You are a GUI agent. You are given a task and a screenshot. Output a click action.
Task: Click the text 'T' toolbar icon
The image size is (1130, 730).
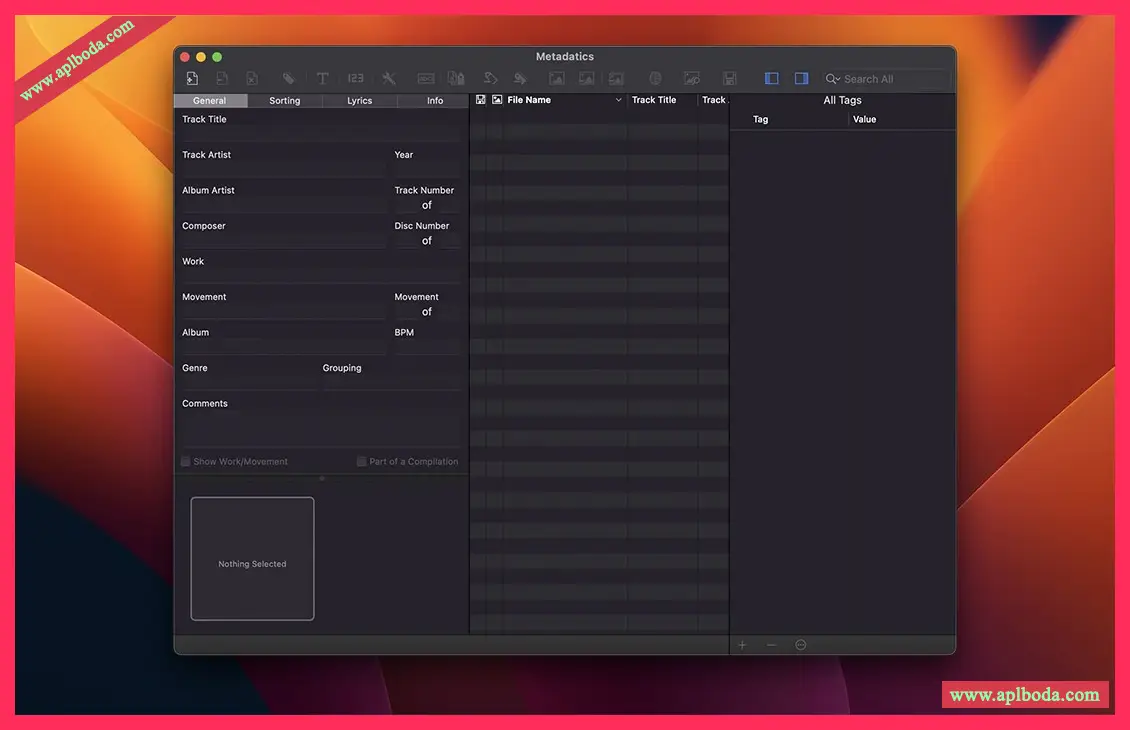tap(322, 79)
